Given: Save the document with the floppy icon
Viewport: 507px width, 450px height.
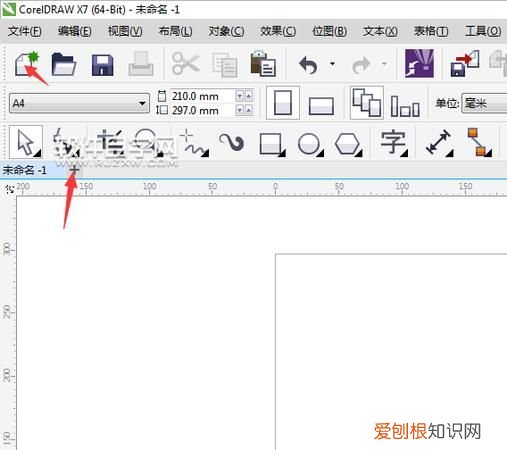Looking at the screenshot, I should (103, 65).
